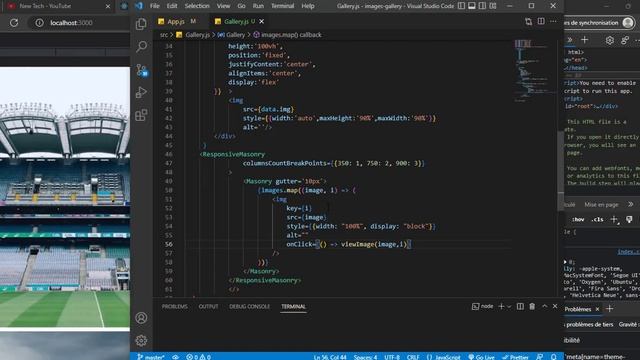Viewport: 640px width, 360px height.
Task: Click Ln 56, Col 44 status item
Action: pyautogui.click(x=330, y=356)
